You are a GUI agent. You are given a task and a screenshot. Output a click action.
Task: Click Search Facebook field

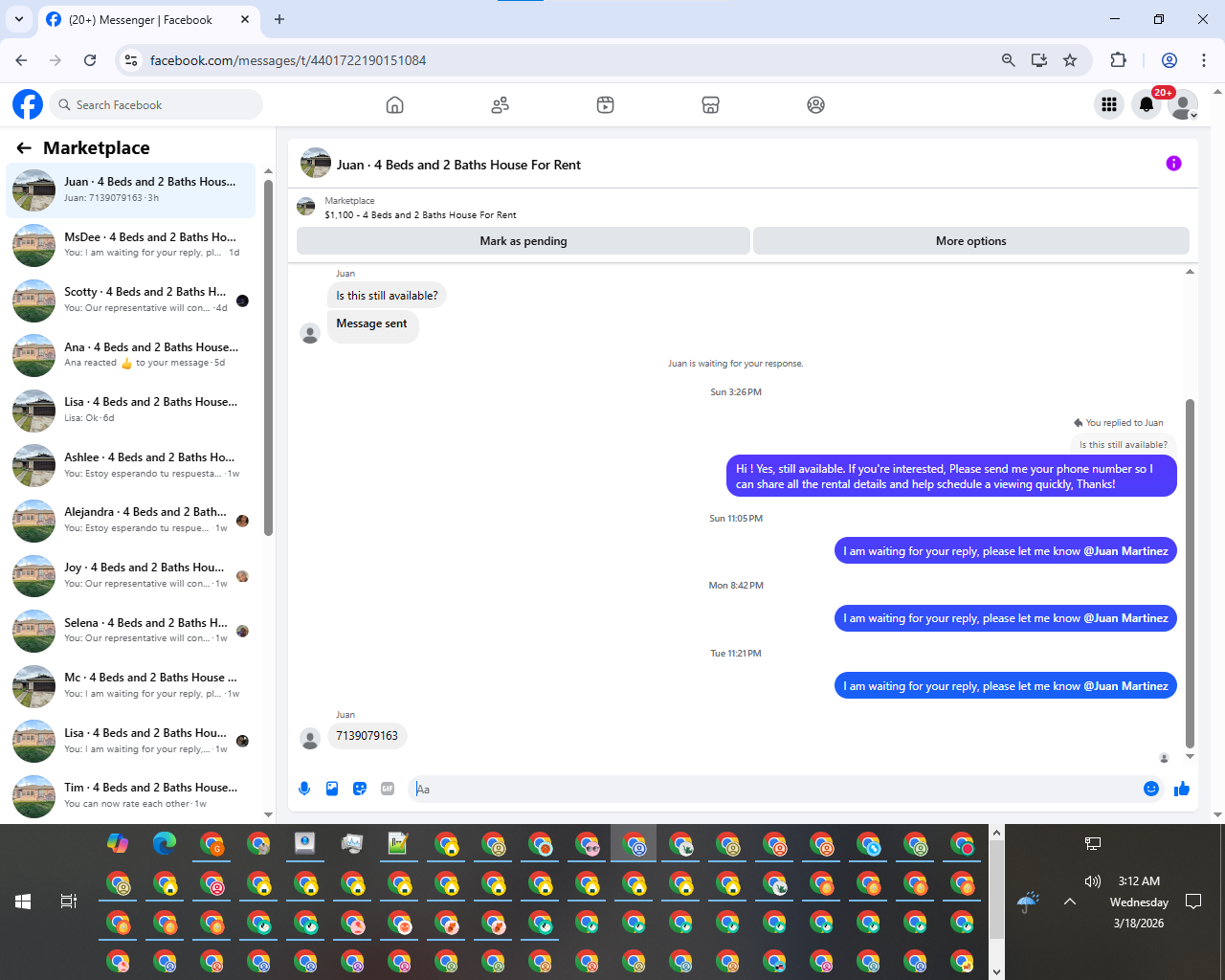tap(155, 104)
